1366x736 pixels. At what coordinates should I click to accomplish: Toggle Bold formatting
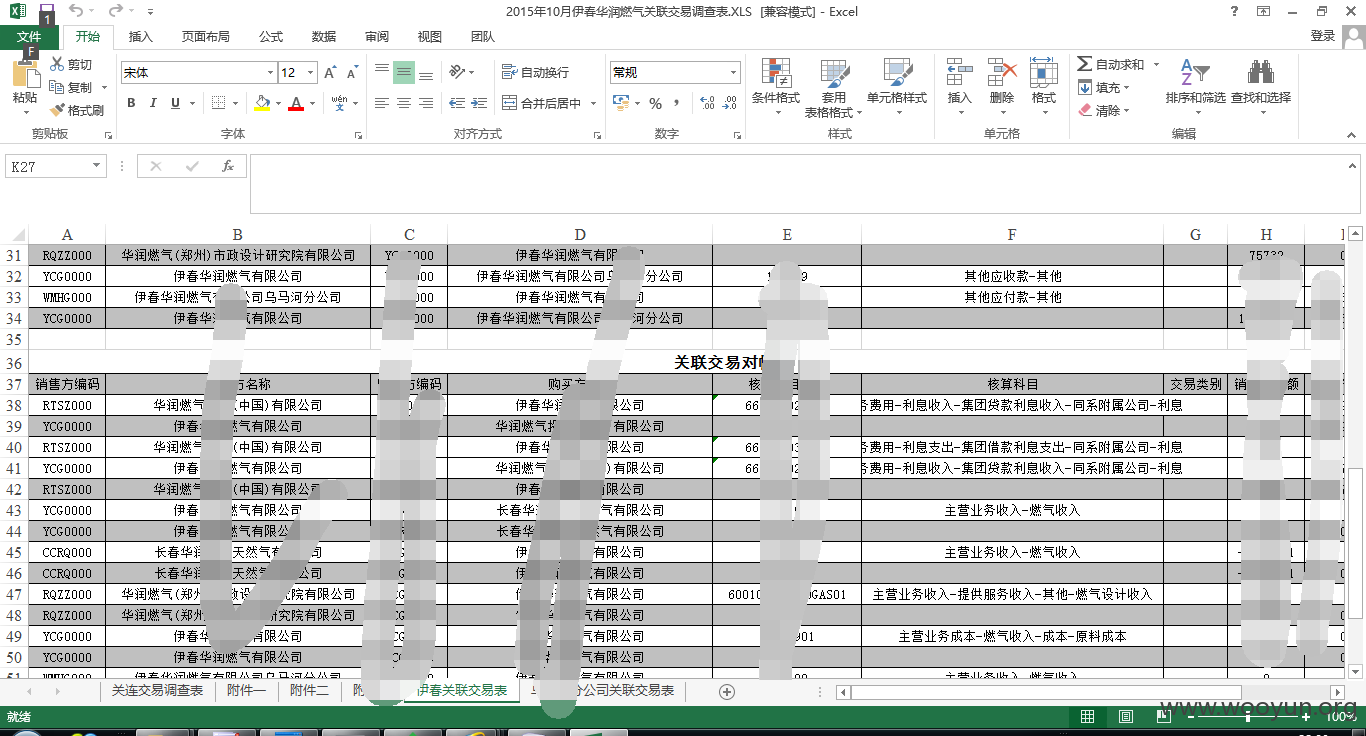click(x=131, y=103)
